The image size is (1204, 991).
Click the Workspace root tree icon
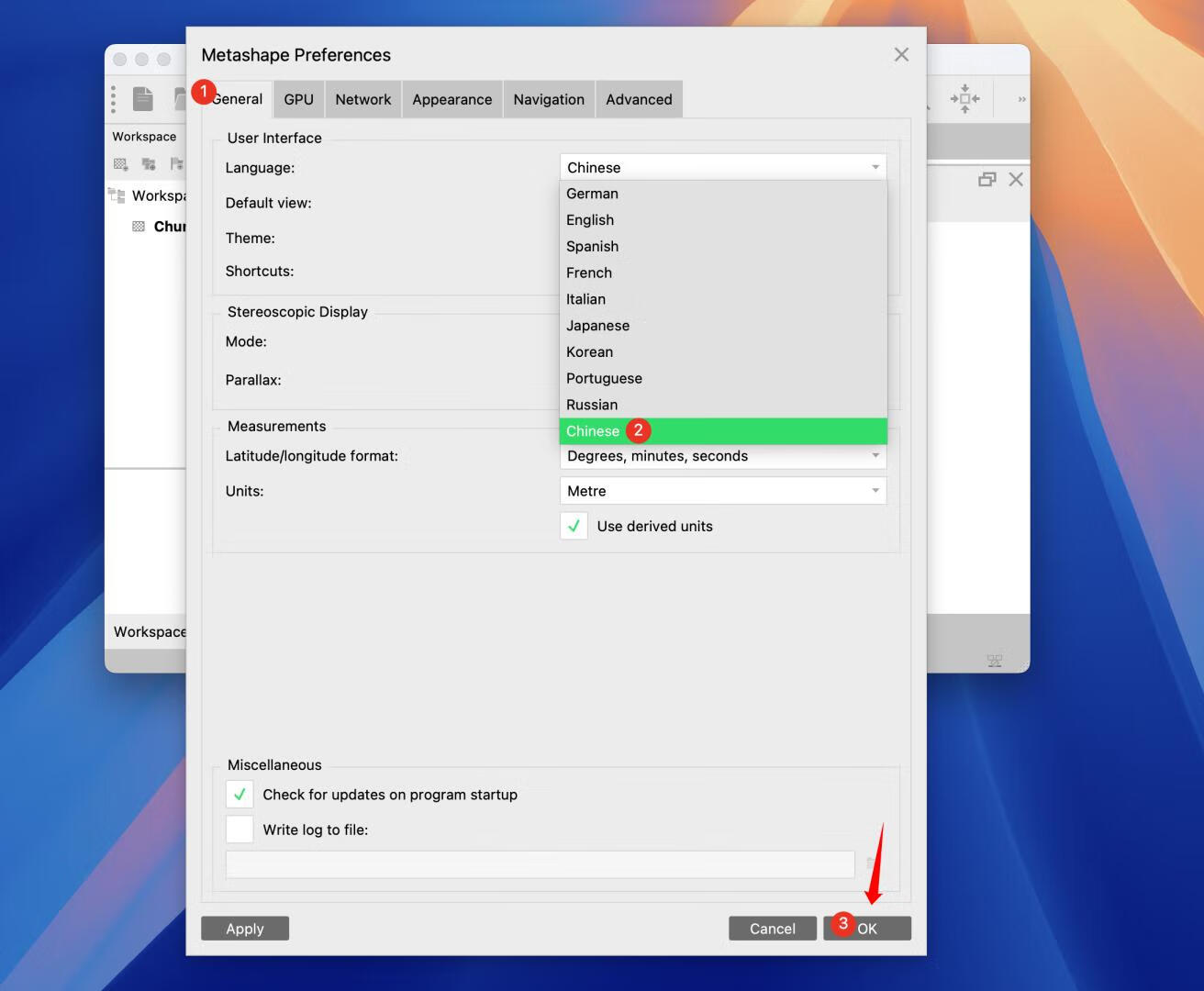coord(117,195)
